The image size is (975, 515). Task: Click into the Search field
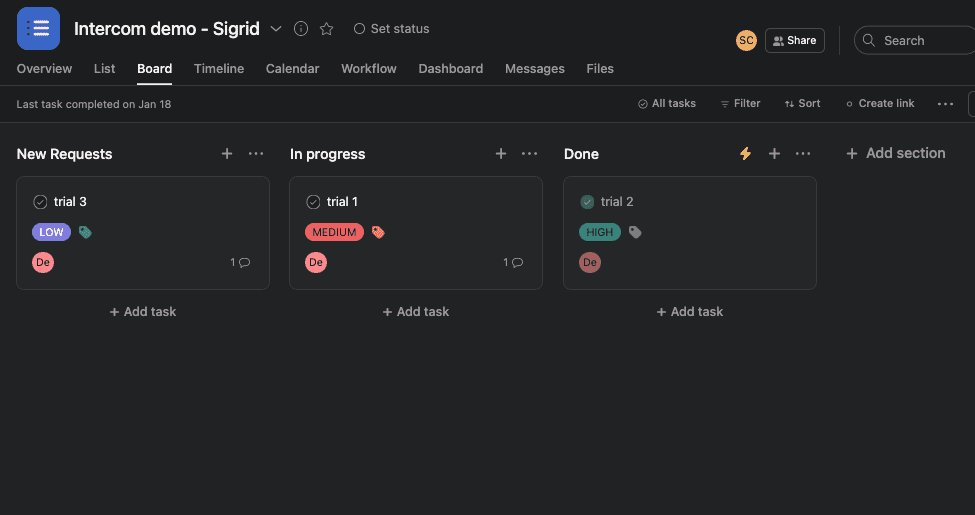pos(915,40)
